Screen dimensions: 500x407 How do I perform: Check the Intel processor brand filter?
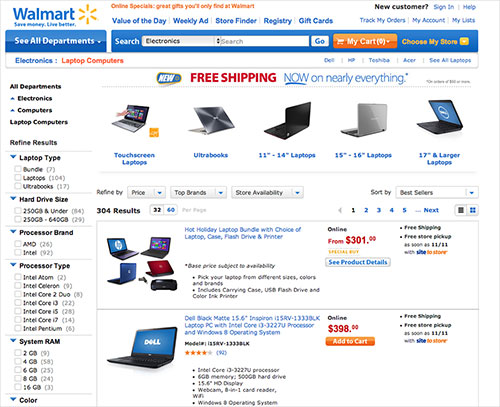coord(18,252)
